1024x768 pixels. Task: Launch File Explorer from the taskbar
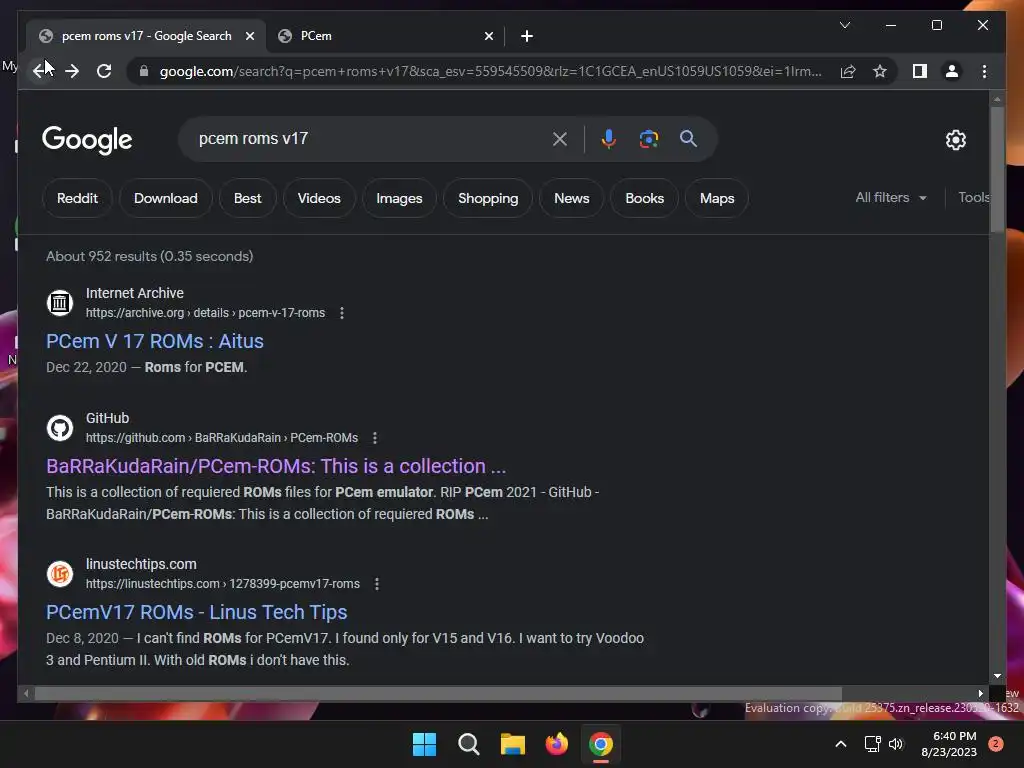[513, 744]
